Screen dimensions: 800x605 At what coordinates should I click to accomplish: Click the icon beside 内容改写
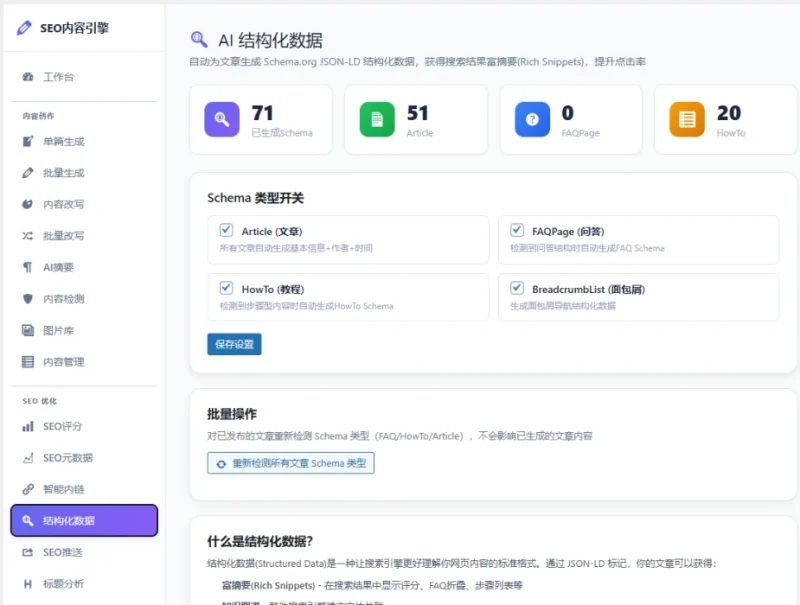[x=28, y=204]
